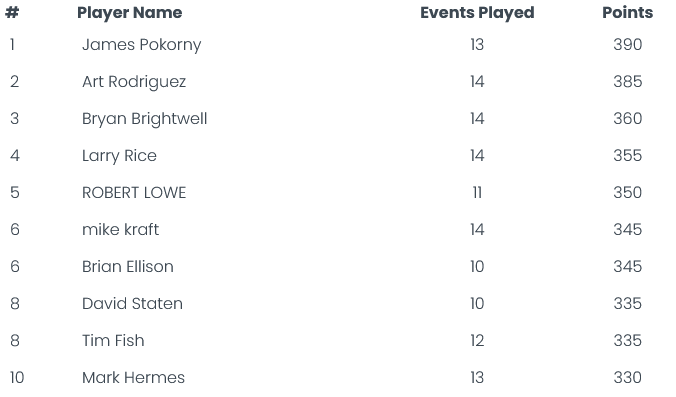
Task: Select player Brian Ellison
Action: coord(128,266)
